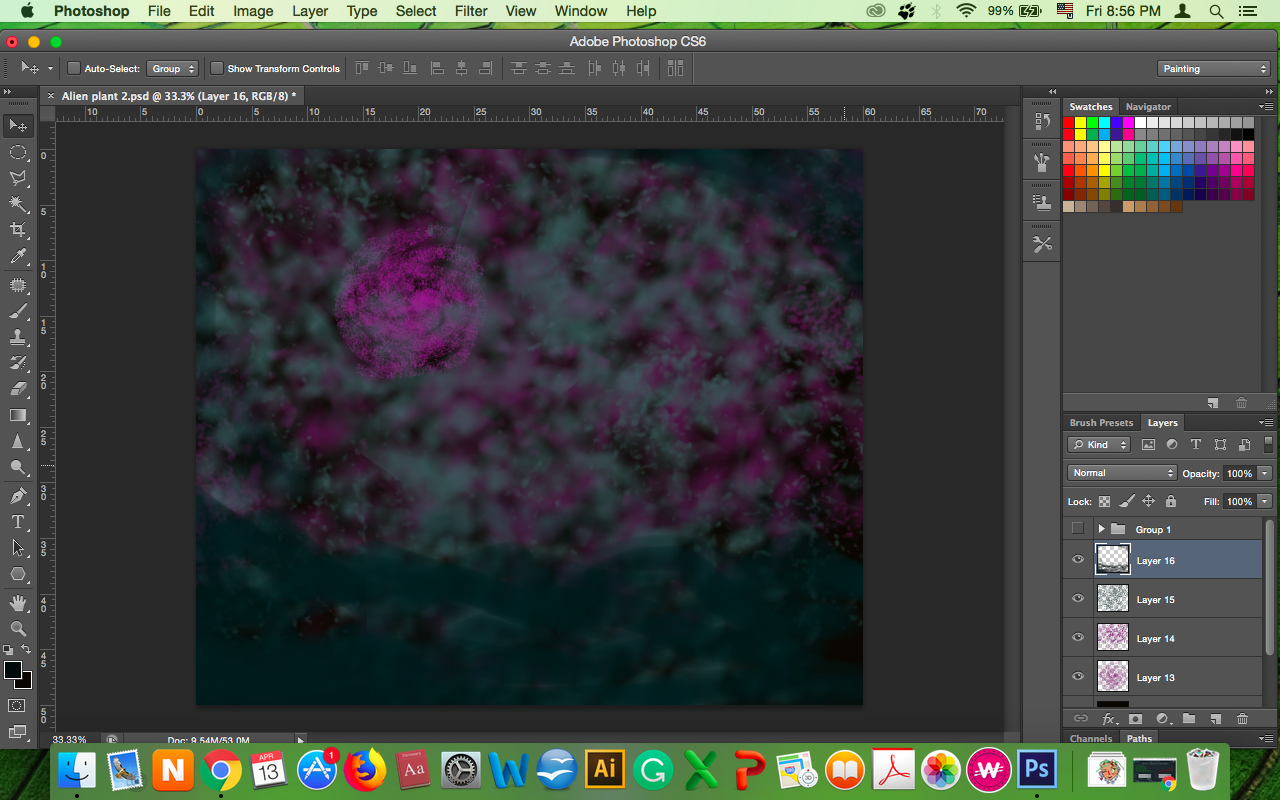Select the Horizontal Type tool
Viewport: 1280px width, 800px height.
18,522
